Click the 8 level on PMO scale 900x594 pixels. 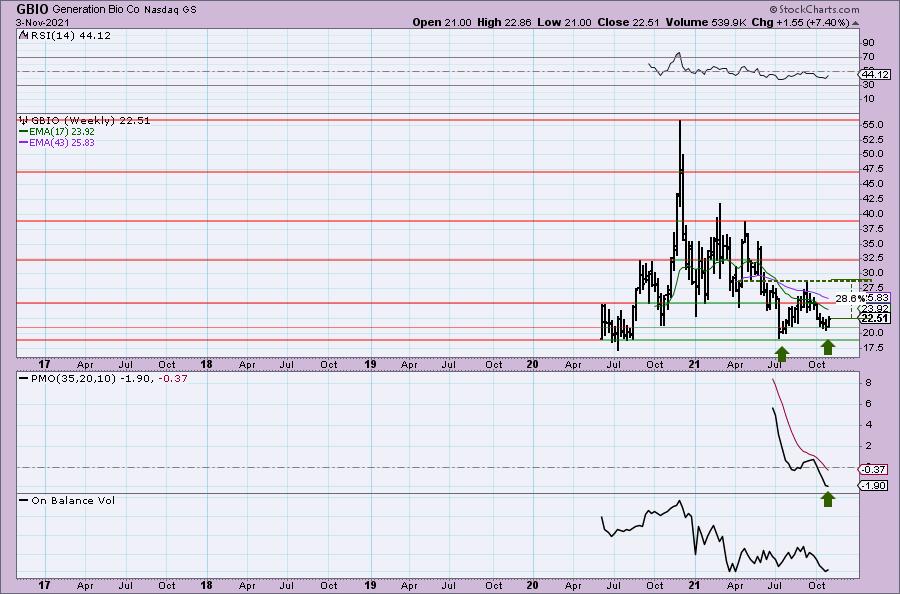(868, 383)
